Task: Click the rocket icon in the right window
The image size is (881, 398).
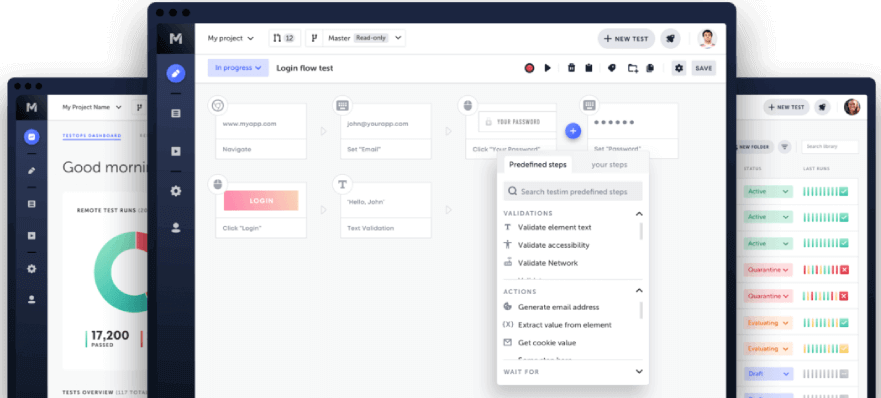Action: (x=823, y=107)
